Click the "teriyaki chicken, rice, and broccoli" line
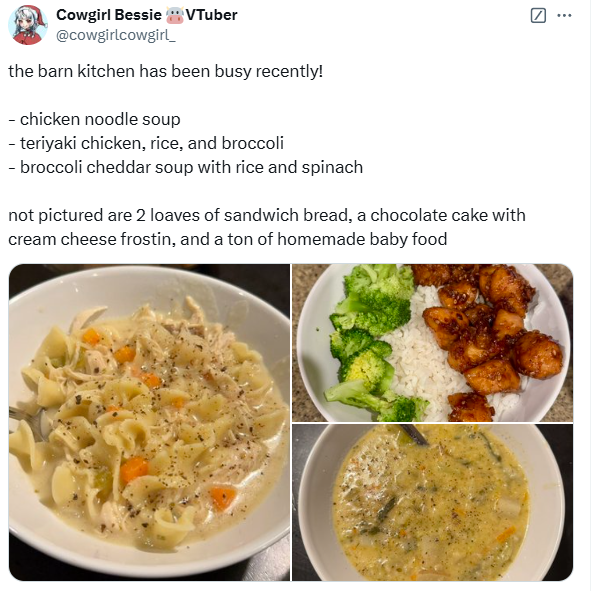Image resolution: width=592 pixels, height=591 pixels. coord(146,144)
